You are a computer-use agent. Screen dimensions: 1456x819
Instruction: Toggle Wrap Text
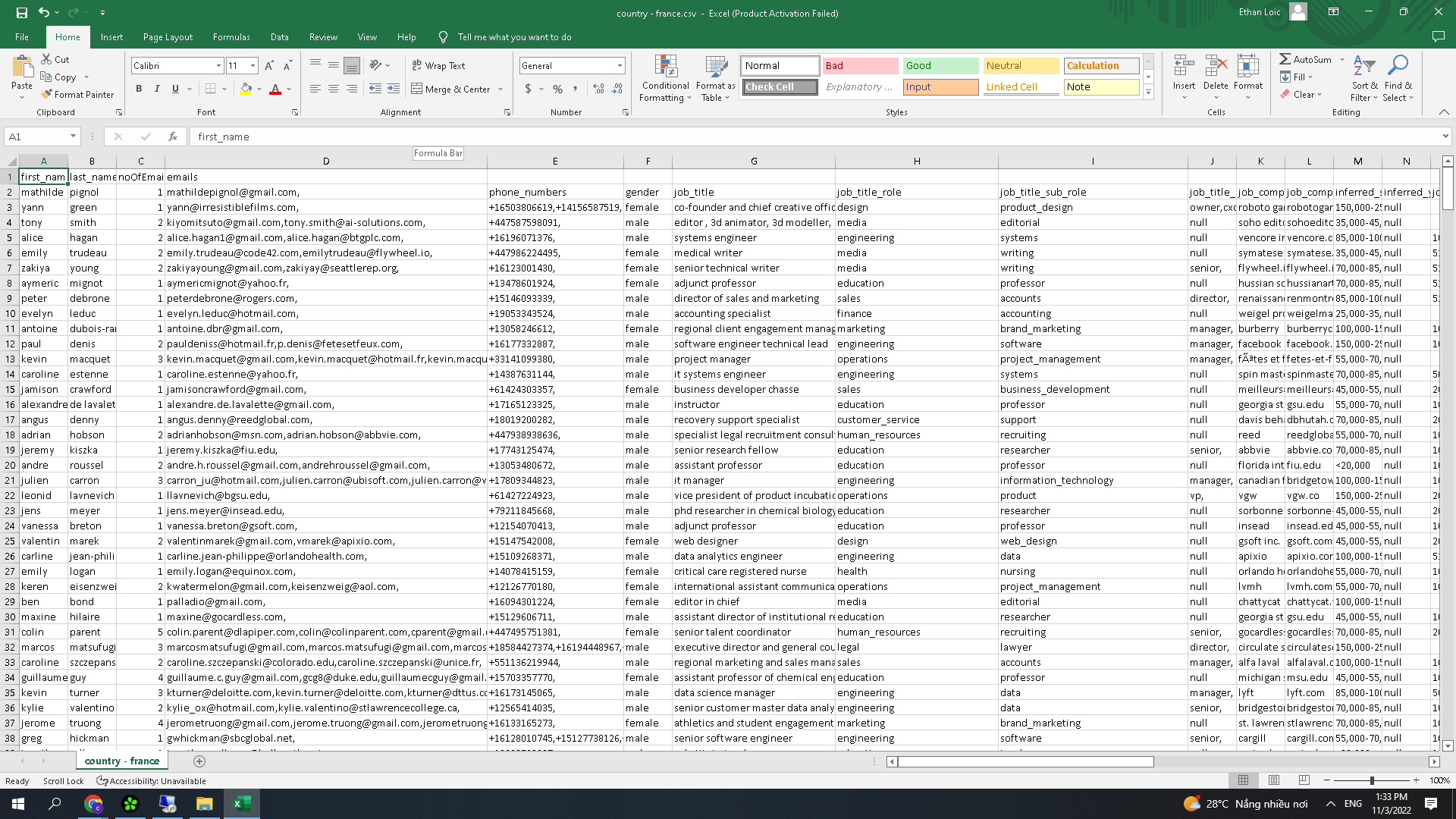[x=438, y=66]
